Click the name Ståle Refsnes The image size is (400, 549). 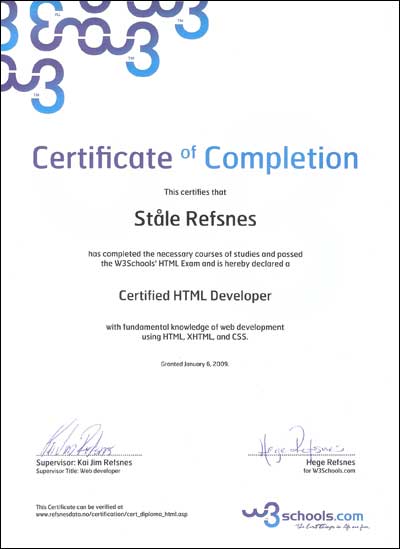click(x=195, y=219)
